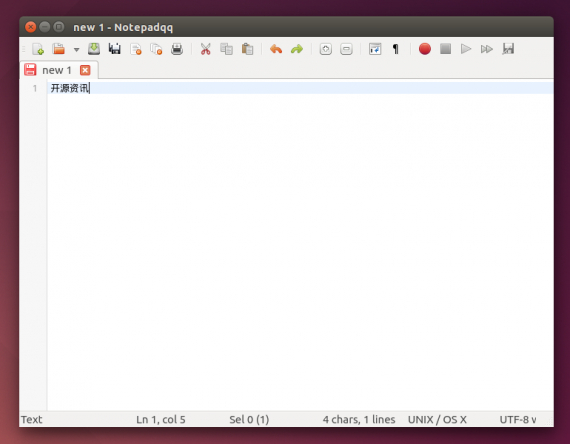Viewport: 570px width, 444px height.
Task: Toggle word wrap
Action: (x=375, y=49)
